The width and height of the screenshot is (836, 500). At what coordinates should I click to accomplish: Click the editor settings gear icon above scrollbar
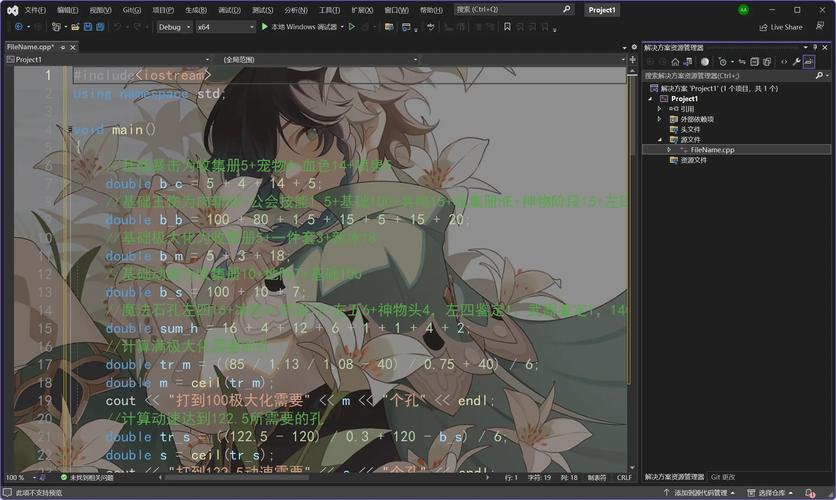point(634,47)
